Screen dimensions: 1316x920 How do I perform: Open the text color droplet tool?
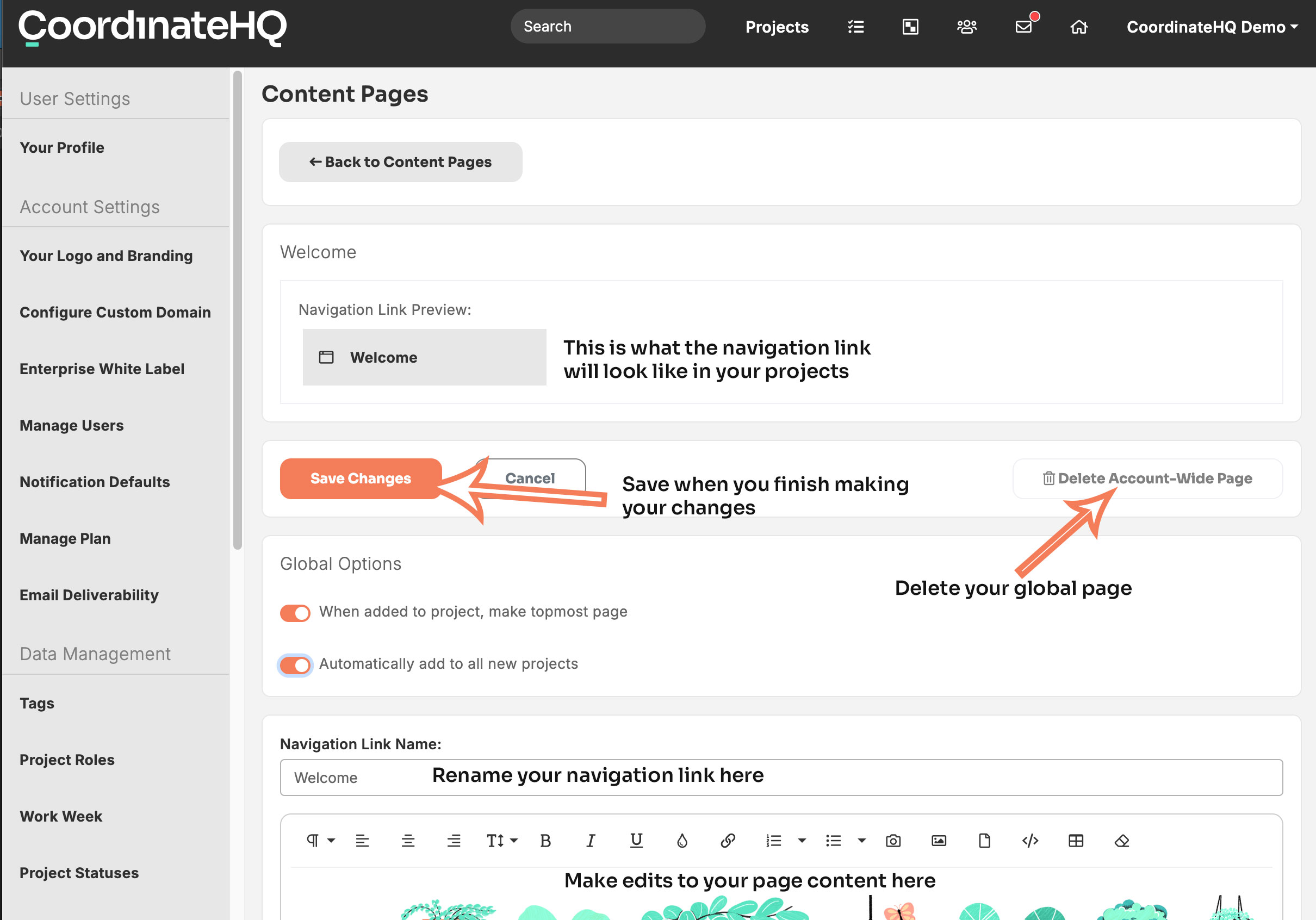click(x=682, y=840)
